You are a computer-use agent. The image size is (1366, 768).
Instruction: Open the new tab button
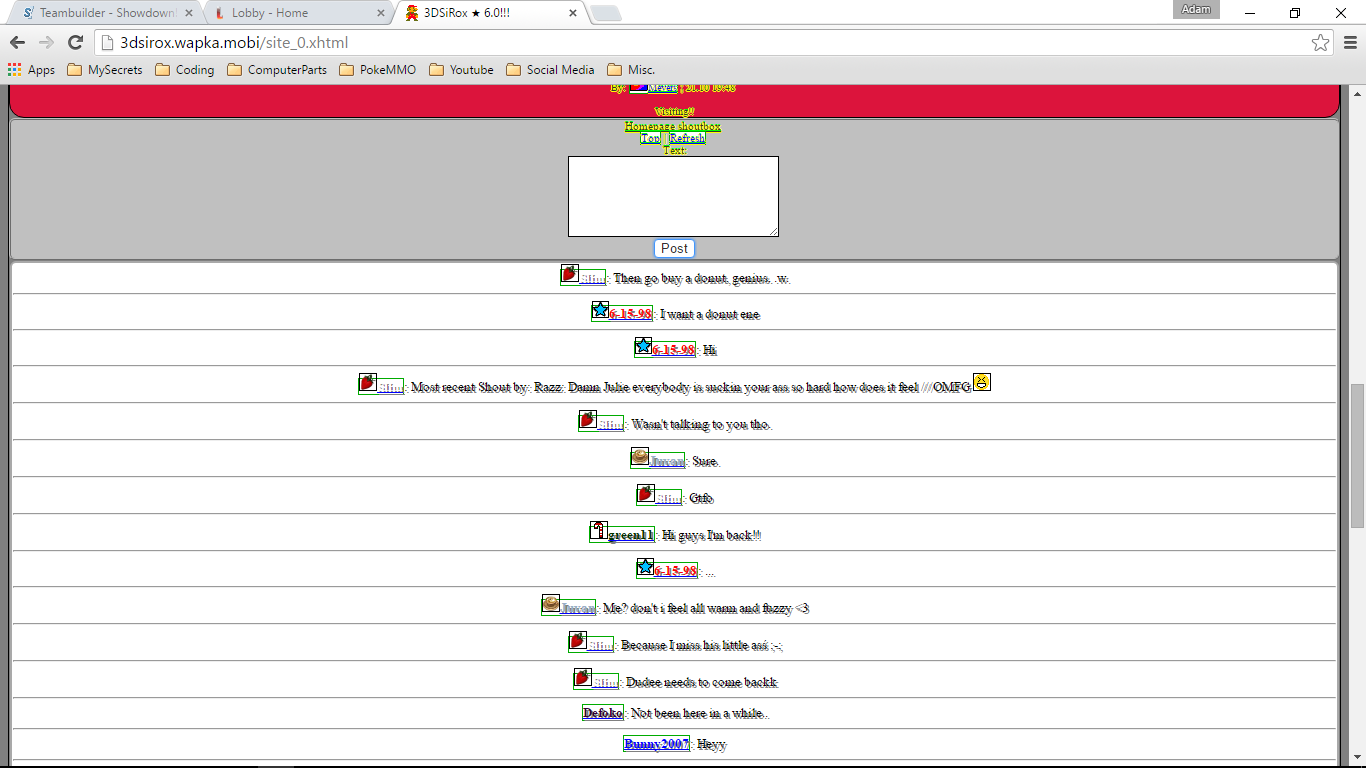606,13
